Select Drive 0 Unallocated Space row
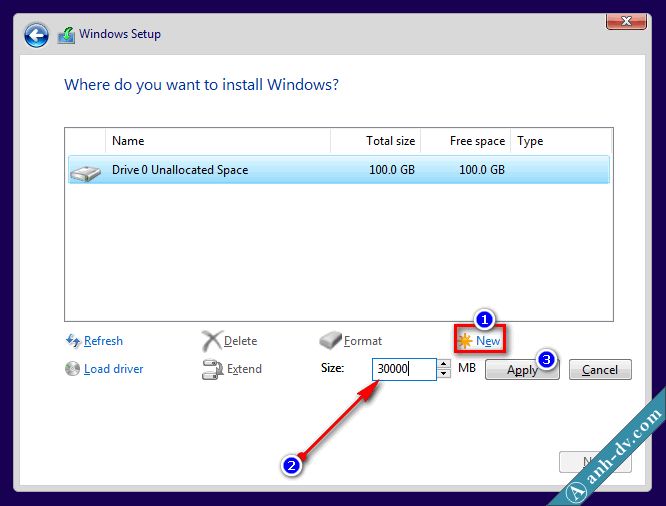This screenshot has width=666, height=506. (339, 170)
